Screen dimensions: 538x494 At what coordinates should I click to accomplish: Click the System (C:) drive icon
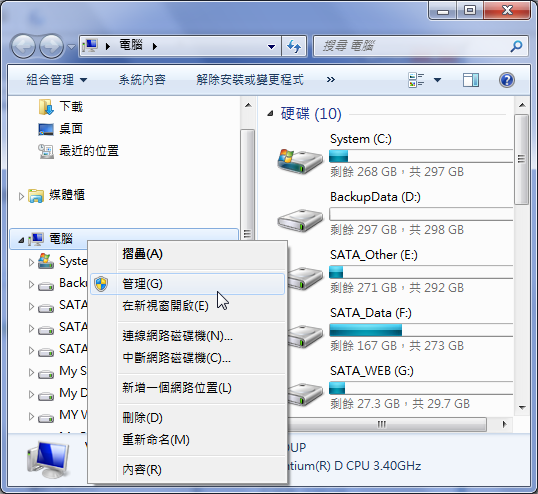click(300, 161)
